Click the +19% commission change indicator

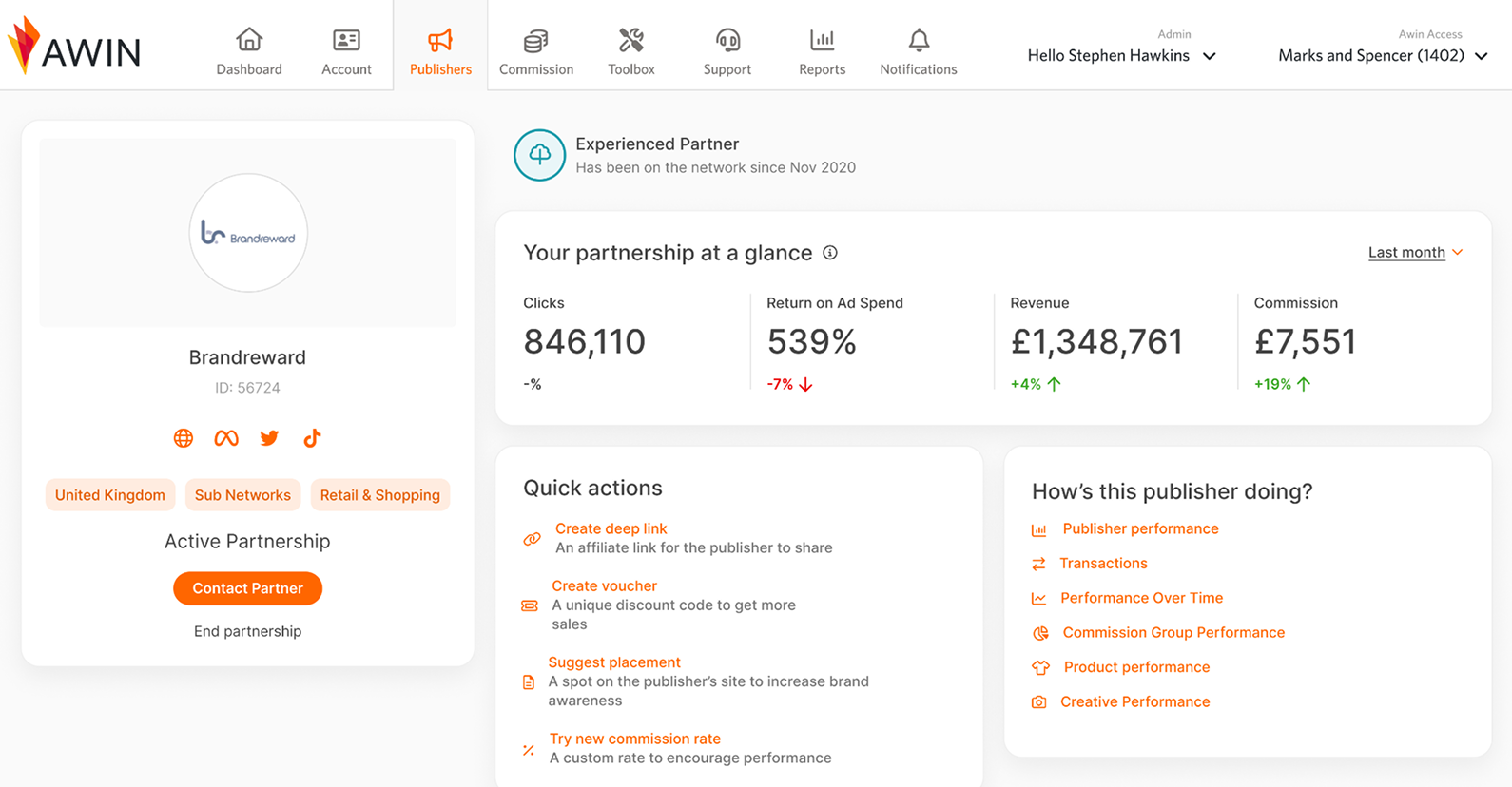pos(1282,384)
